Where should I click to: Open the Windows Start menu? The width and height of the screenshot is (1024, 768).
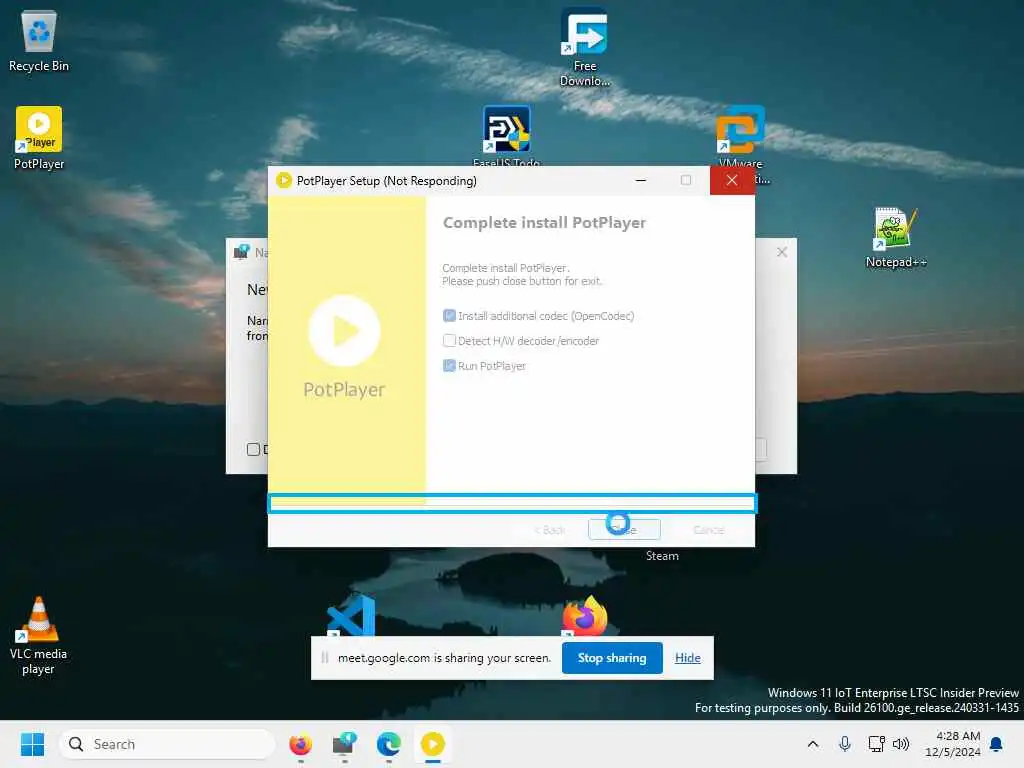coord(32,744)
